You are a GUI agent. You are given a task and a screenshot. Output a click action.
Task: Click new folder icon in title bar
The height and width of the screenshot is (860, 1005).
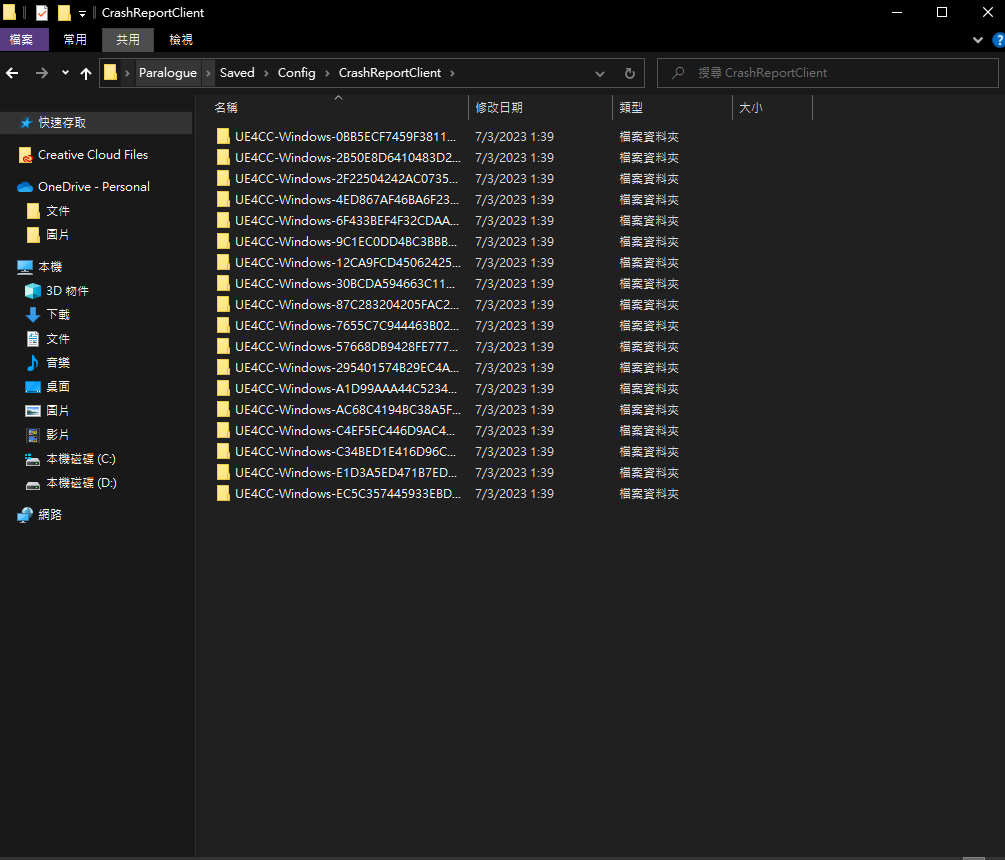point(64,13)
